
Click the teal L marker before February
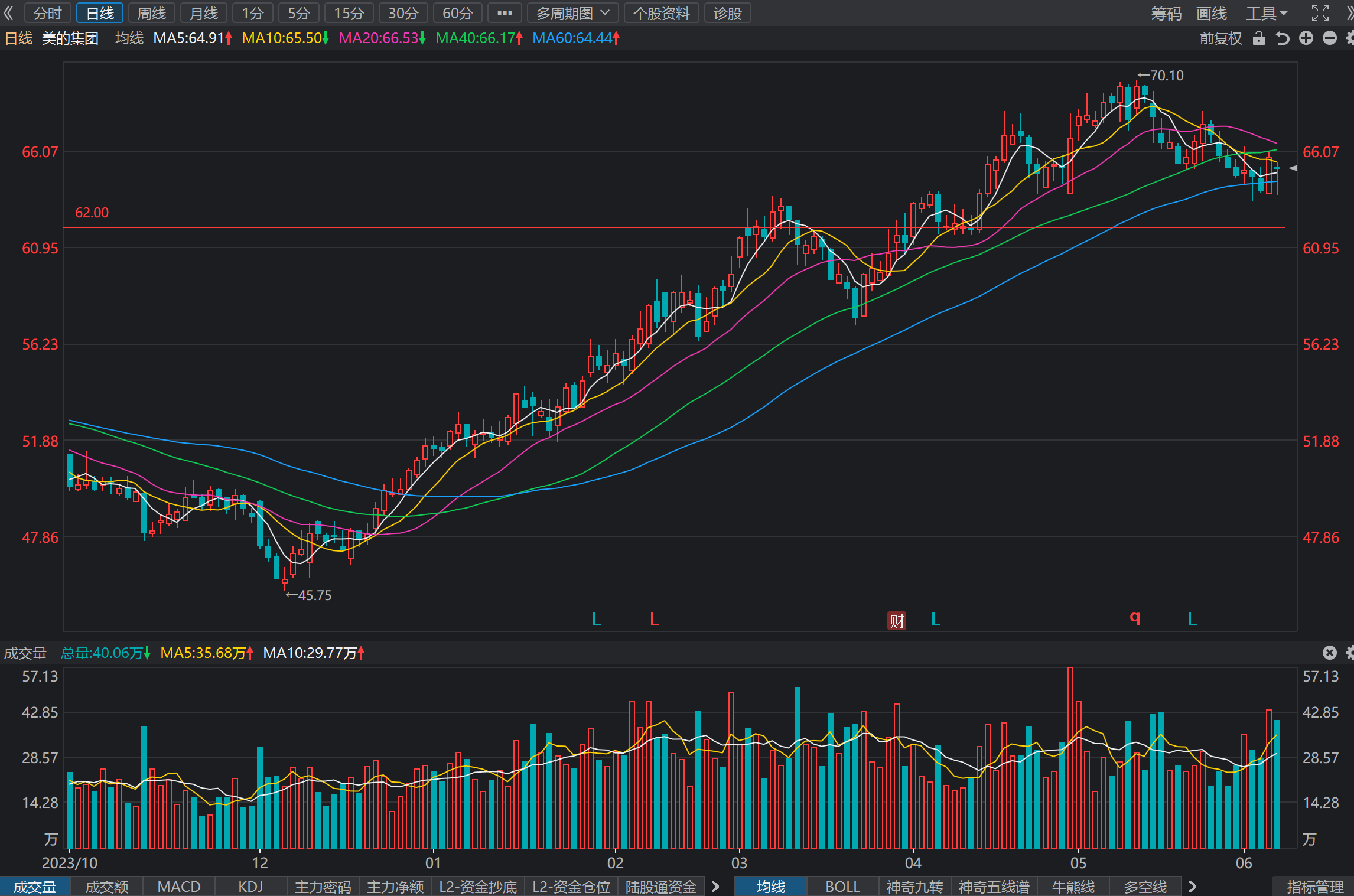tap(597, 620)
